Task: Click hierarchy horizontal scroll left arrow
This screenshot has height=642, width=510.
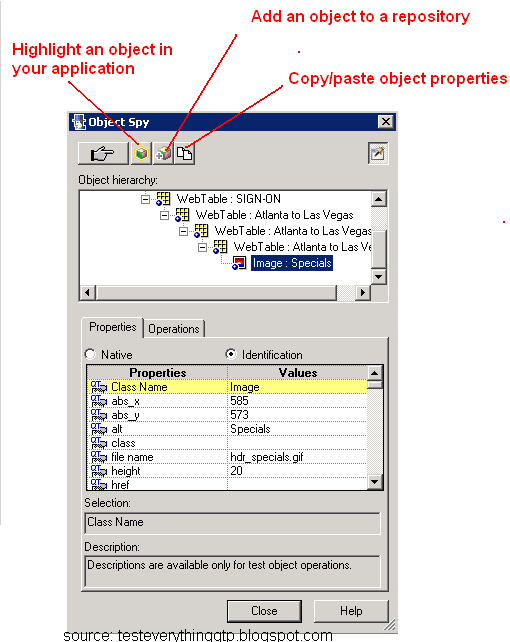Action: click(87, 293)
